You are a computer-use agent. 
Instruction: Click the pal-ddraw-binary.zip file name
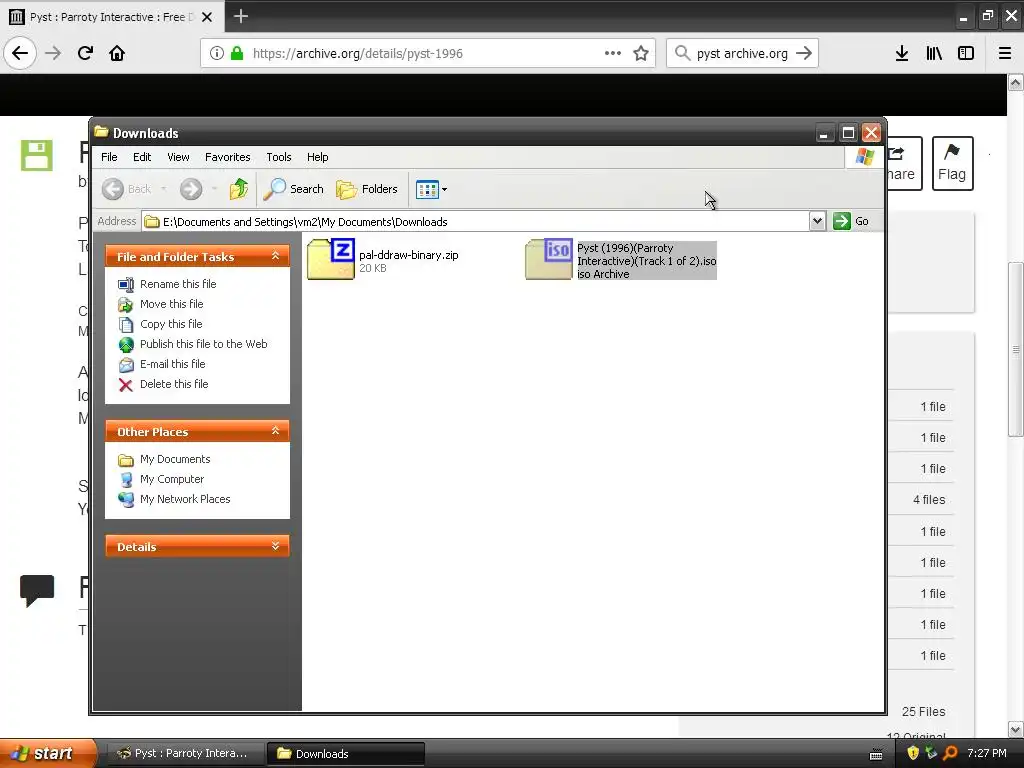click(409, 255)
